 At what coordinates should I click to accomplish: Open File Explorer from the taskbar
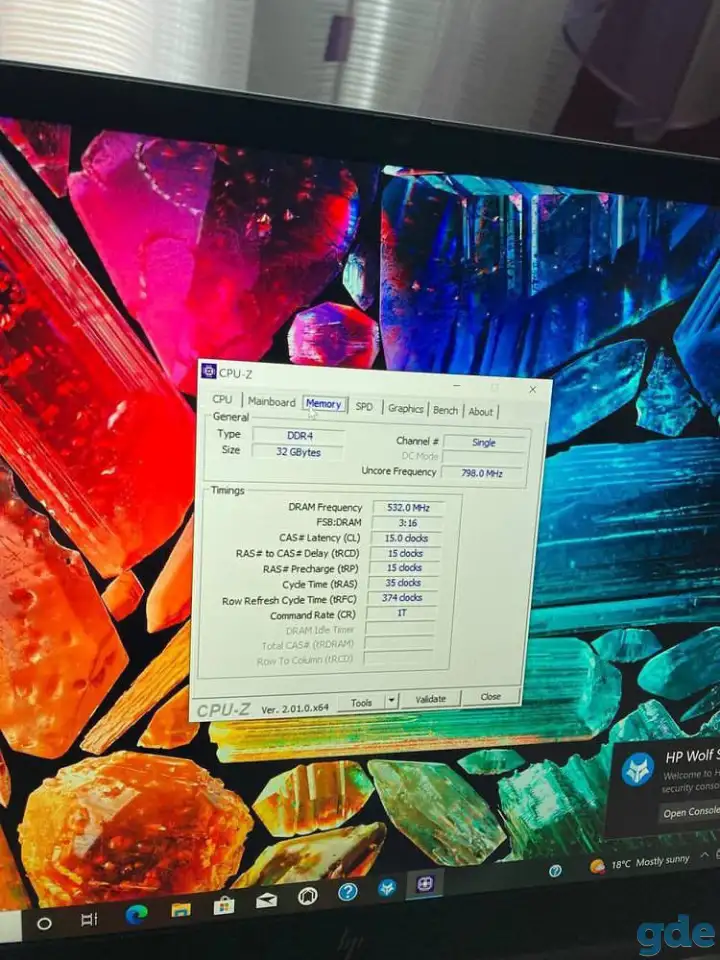point(181,910)
